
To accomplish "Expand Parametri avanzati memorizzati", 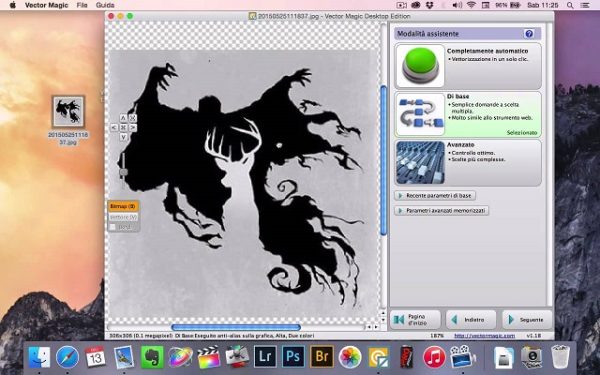I will [x=442, y=210].
